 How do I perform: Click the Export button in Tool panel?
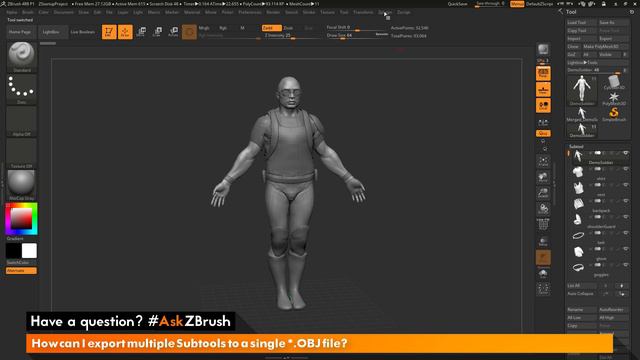click(613, 38)
